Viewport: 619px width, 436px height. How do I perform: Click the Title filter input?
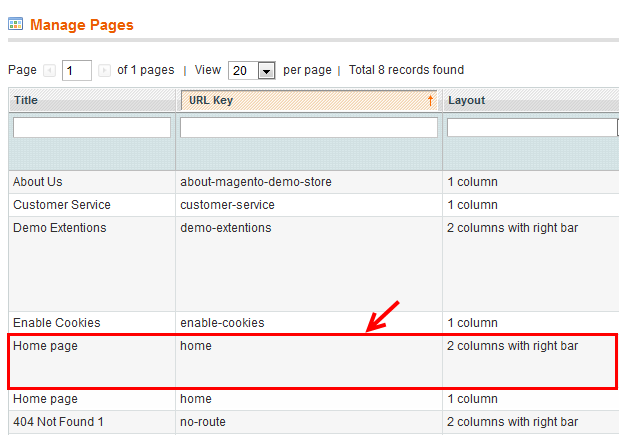pyautogui.click(x=92, y=128)
